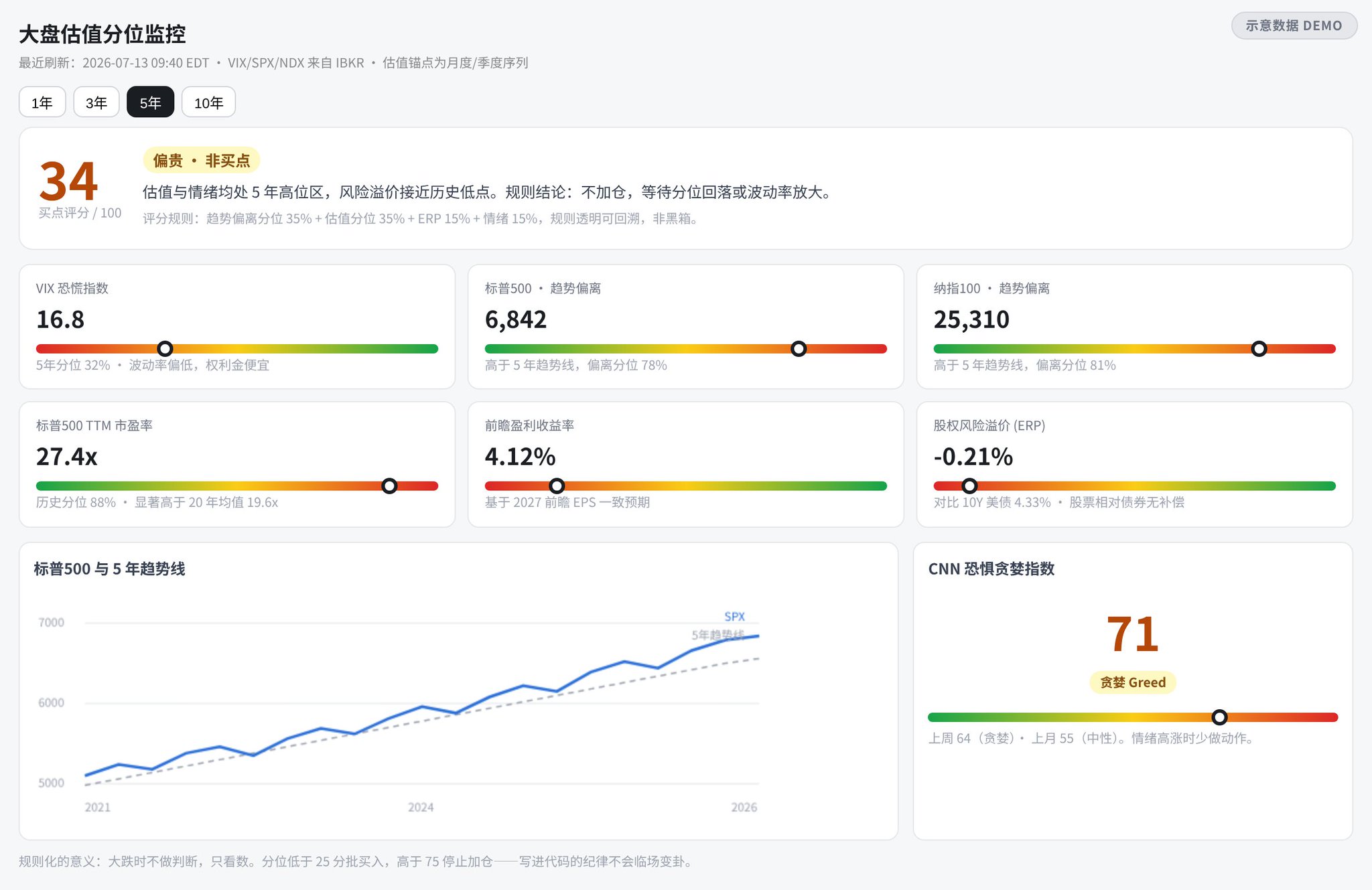
Task: Click the 前瞻盈利收益率 gauge marker
Action: click(557, 486)
